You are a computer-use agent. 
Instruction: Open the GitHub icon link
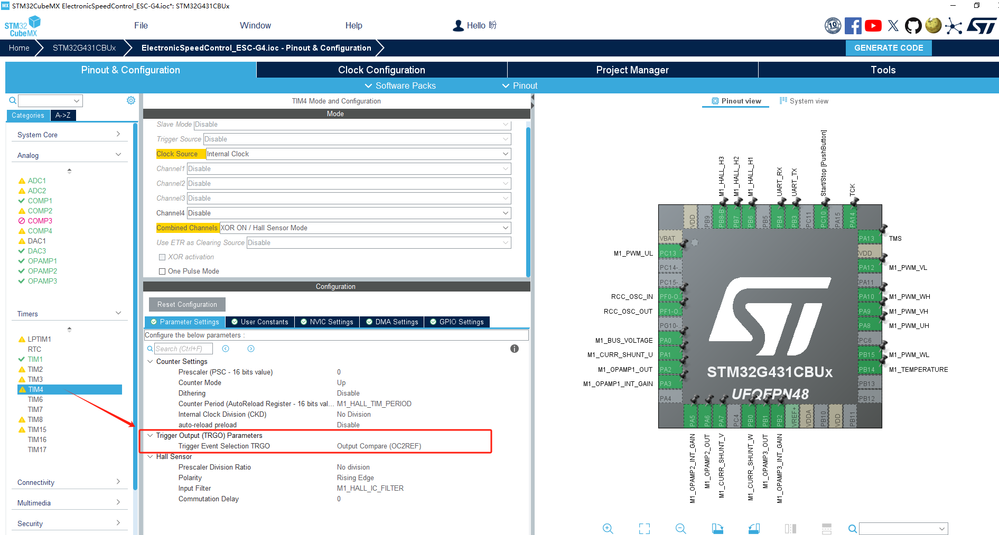(x=913, y=25)
